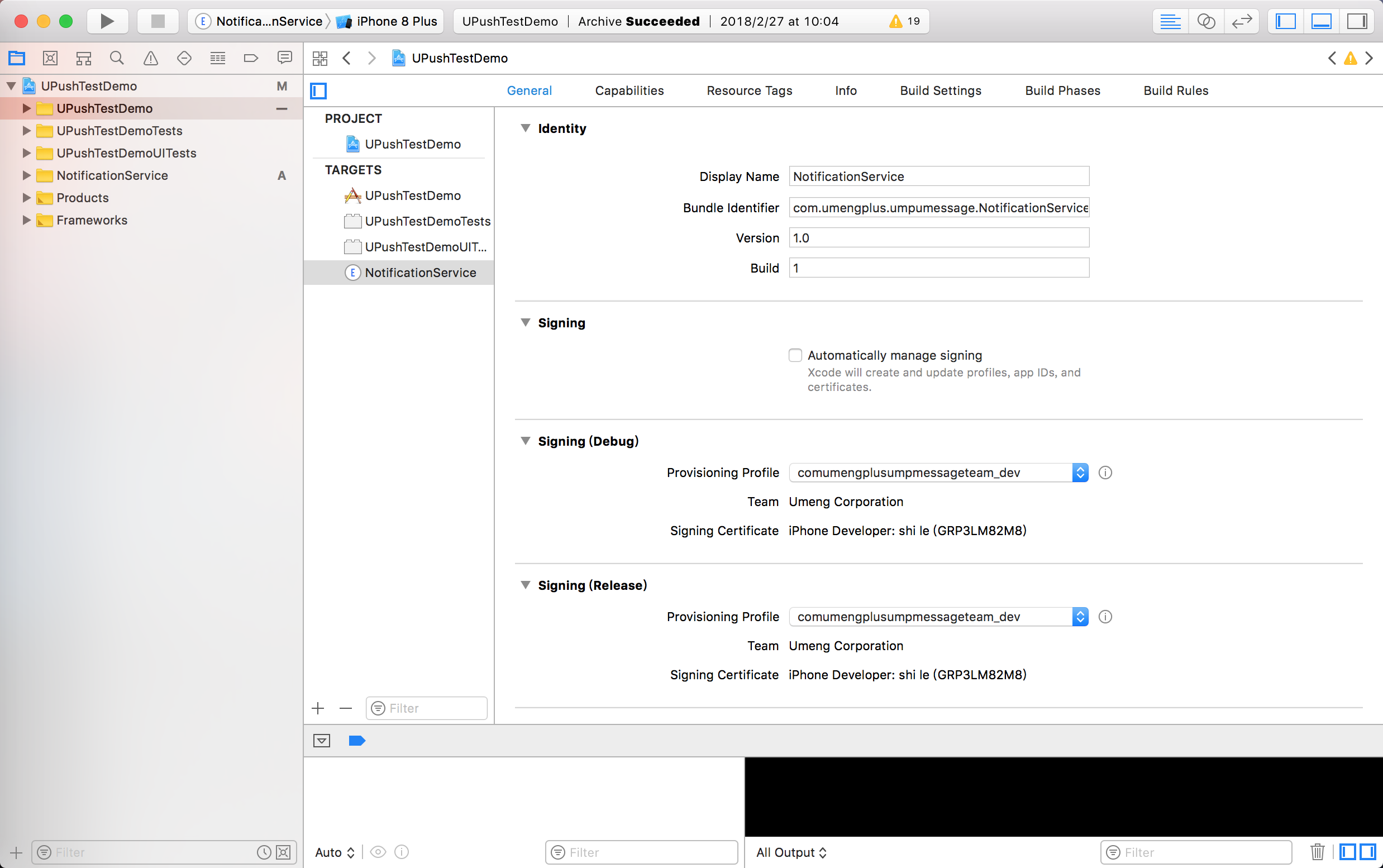
Task: Hide the project and targets list
Action: click(x=318, y=90)
